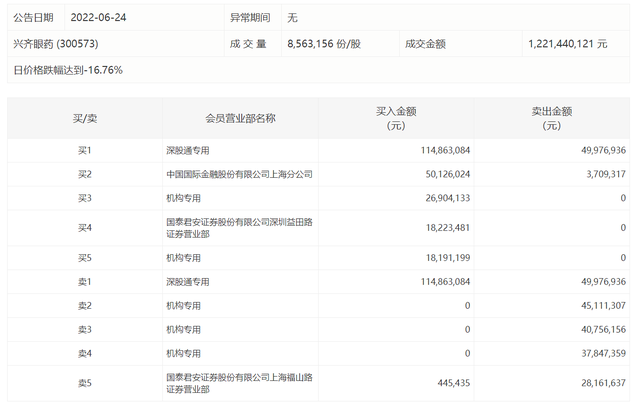640x411 pixels.
Task: Click 机构专用 in the 买3 row
Action: [183, 198]
